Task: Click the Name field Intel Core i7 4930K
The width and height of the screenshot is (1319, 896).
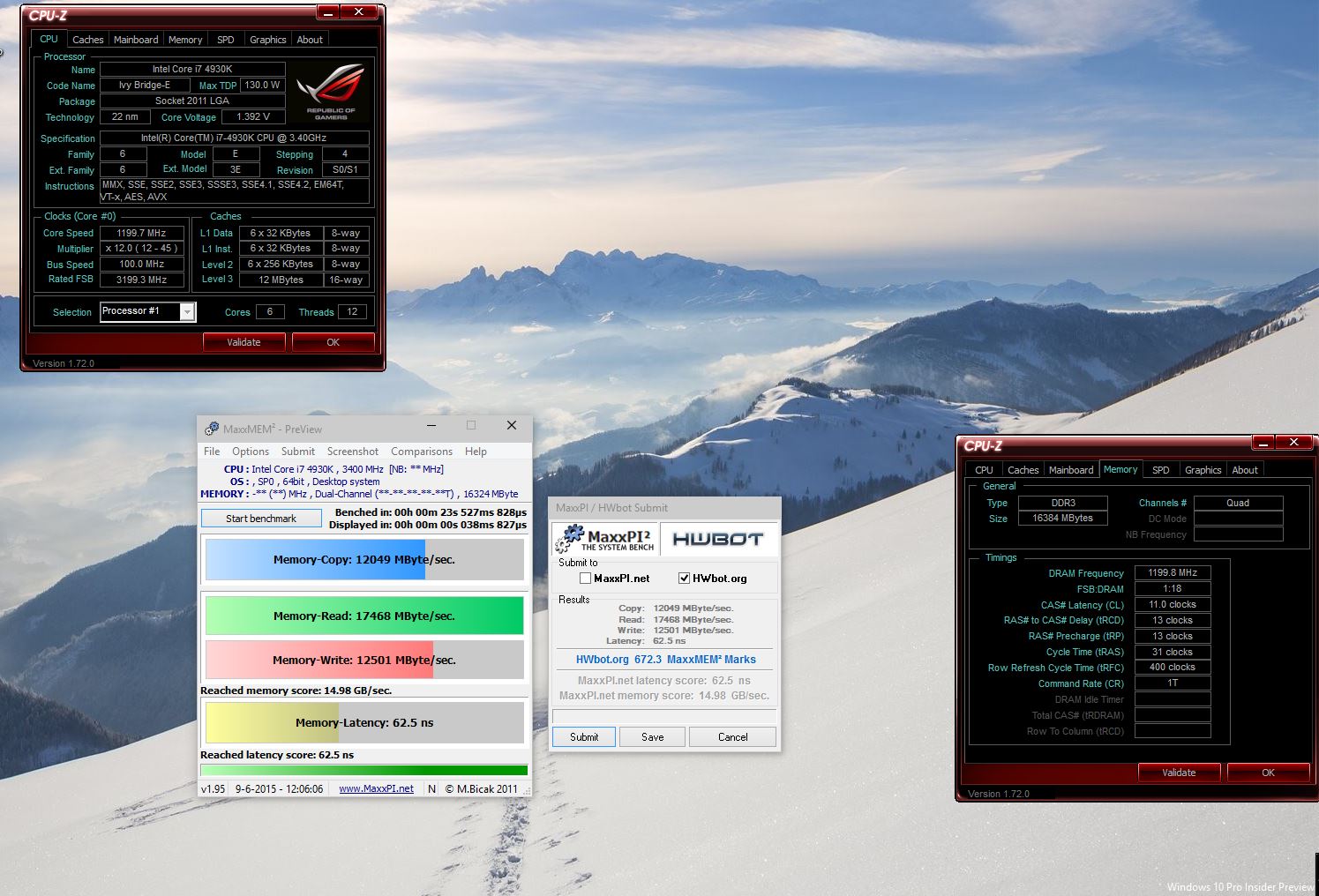Action: point(192,69)
